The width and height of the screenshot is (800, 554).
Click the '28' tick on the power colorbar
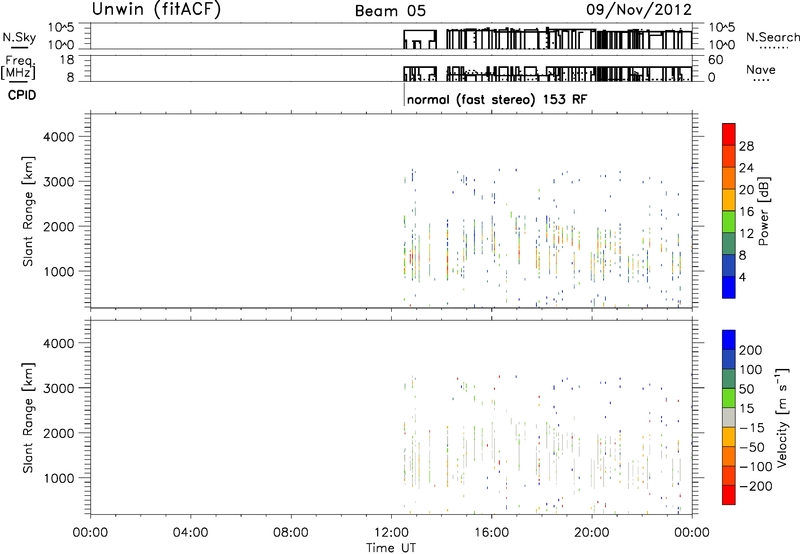click(746, 146)
